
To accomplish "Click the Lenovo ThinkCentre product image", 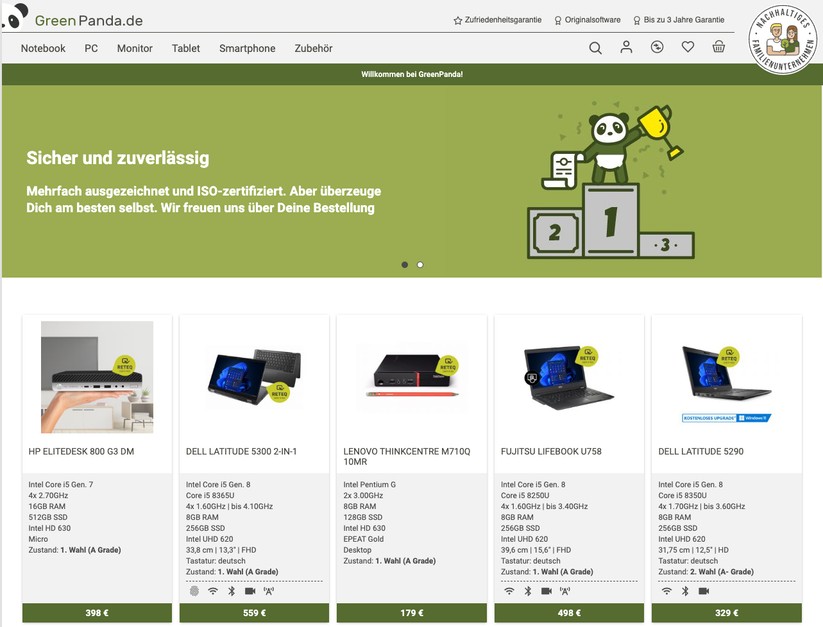I will 412,376.
